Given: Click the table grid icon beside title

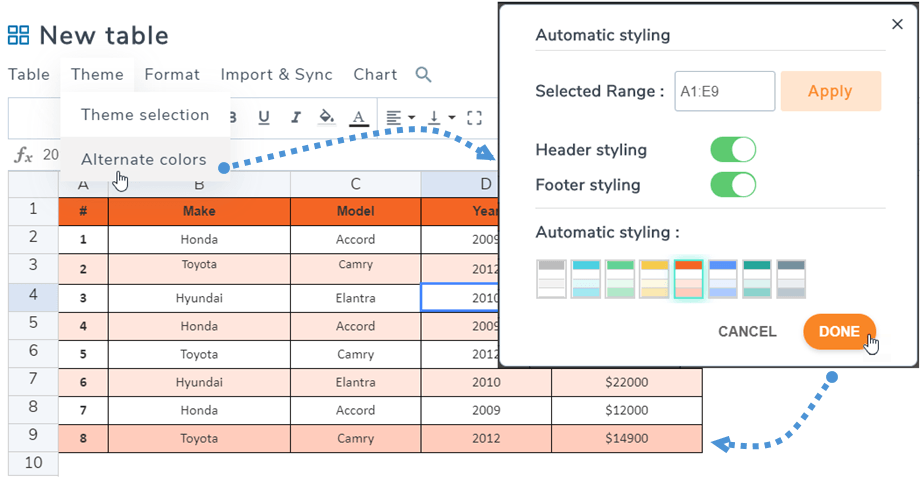Looking at the screenshot, I should (x=19, y=37).
